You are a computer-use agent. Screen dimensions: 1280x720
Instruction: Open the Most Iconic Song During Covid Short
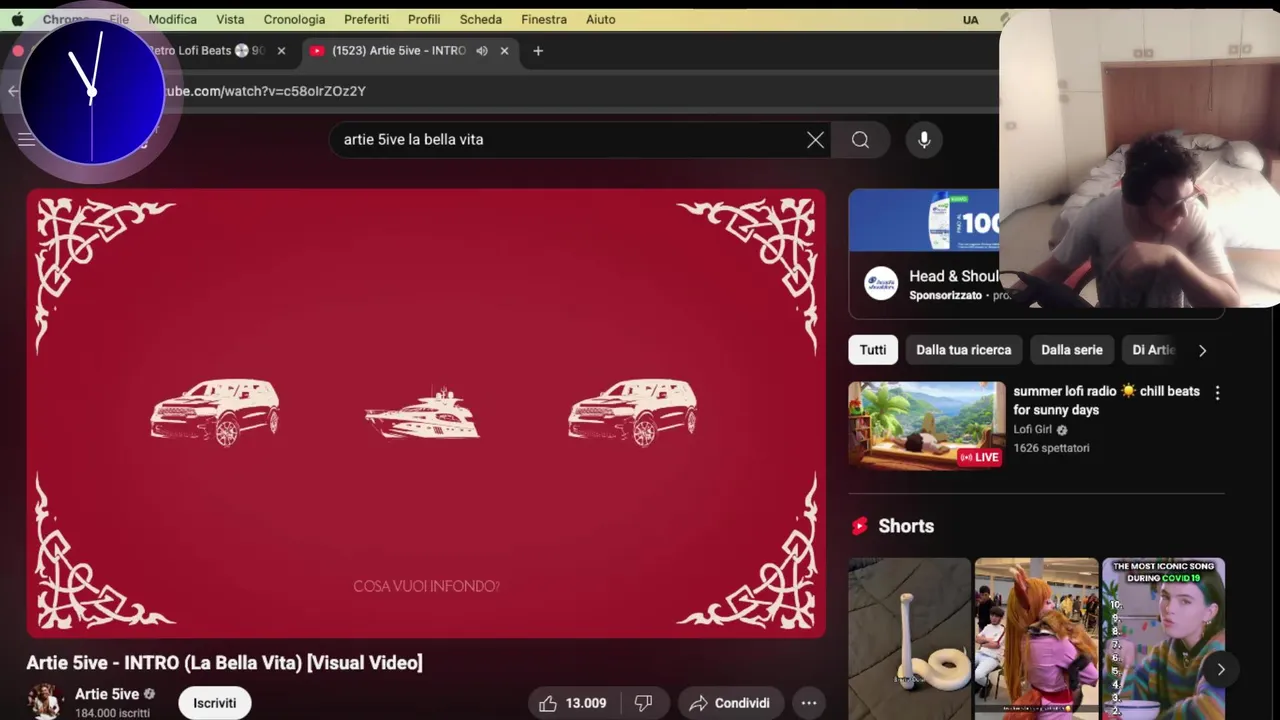tap(1163, 639)
